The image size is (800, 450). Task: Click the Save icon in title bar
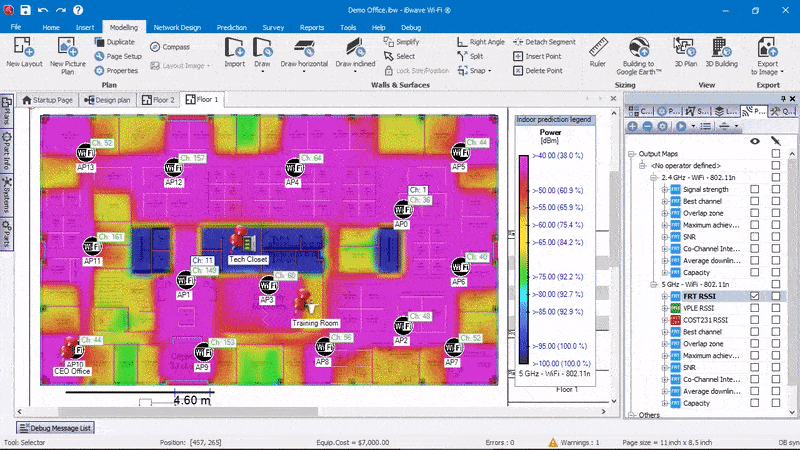(25, 10)
